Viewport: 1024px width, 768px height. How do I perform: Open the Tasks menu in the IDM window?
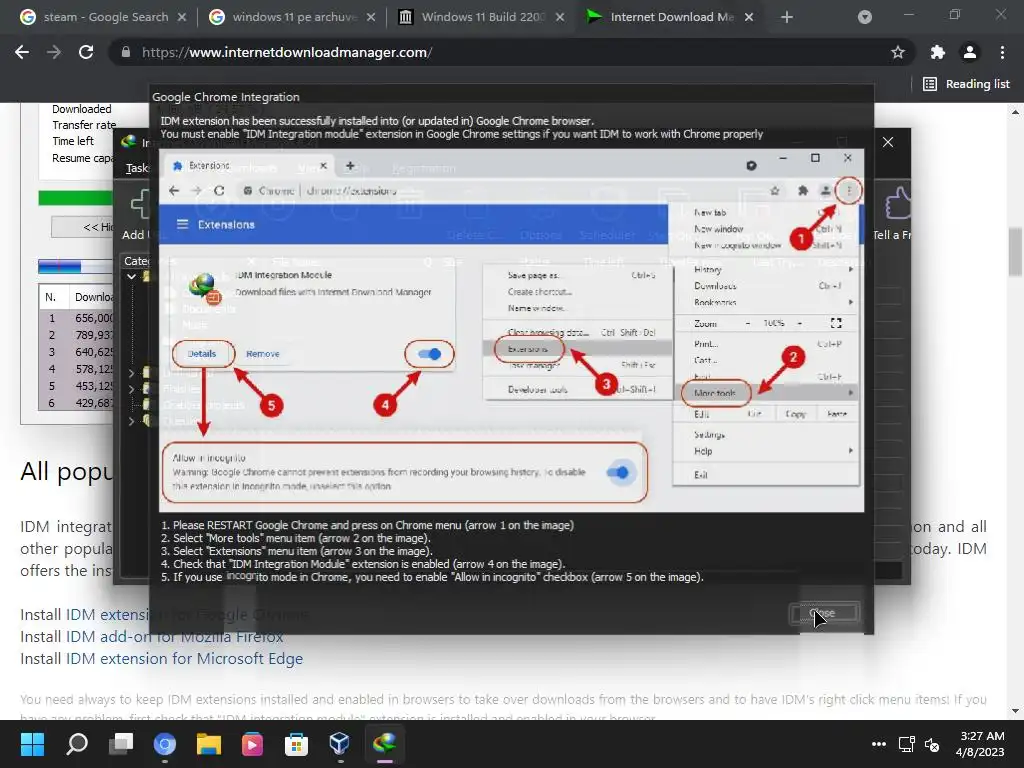click(137, 168)
